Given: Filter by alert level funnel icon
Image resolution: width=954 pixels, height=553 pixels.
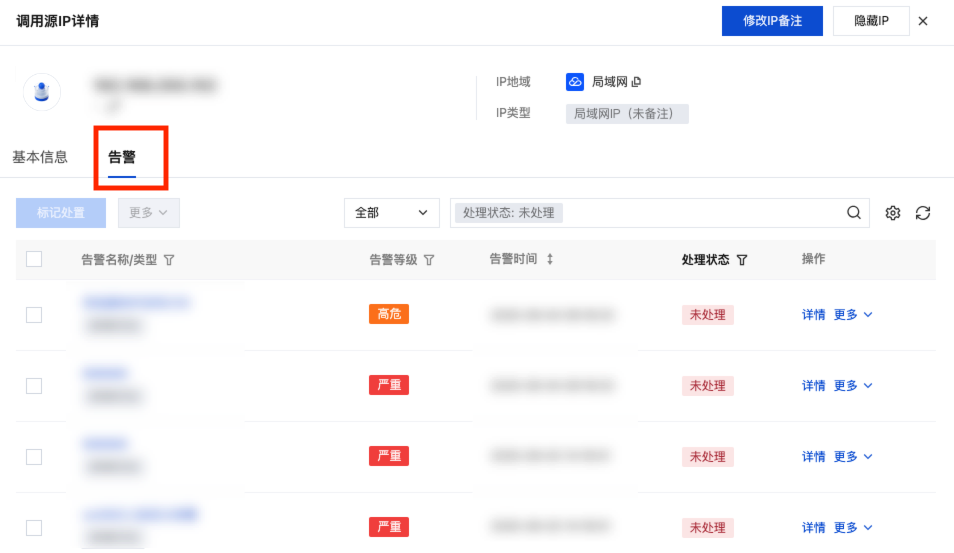Looking at the screenshot, I should (429, 260).
